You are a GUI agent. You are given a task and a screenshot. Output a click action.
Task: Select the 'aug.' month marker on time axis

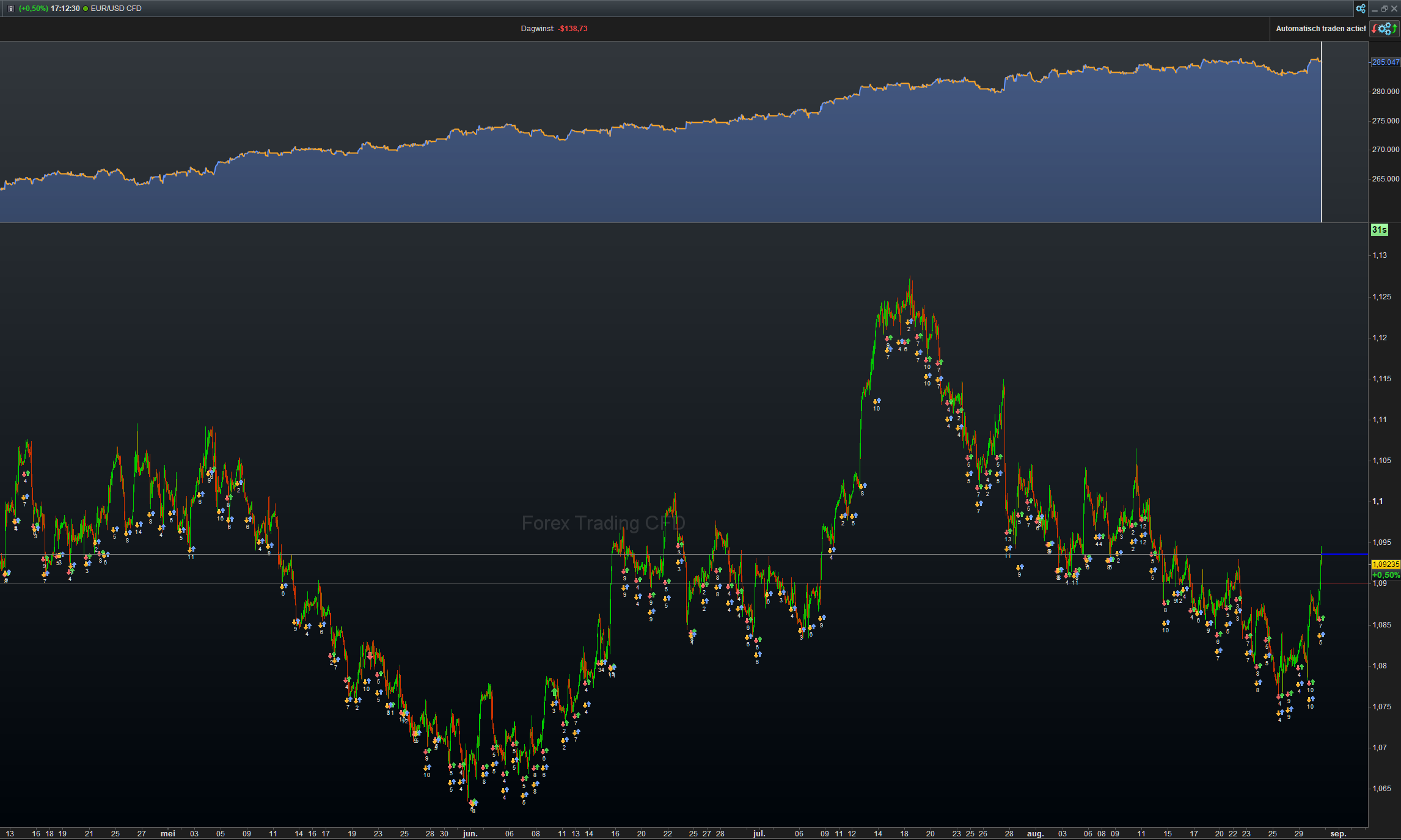(1035, 833)
